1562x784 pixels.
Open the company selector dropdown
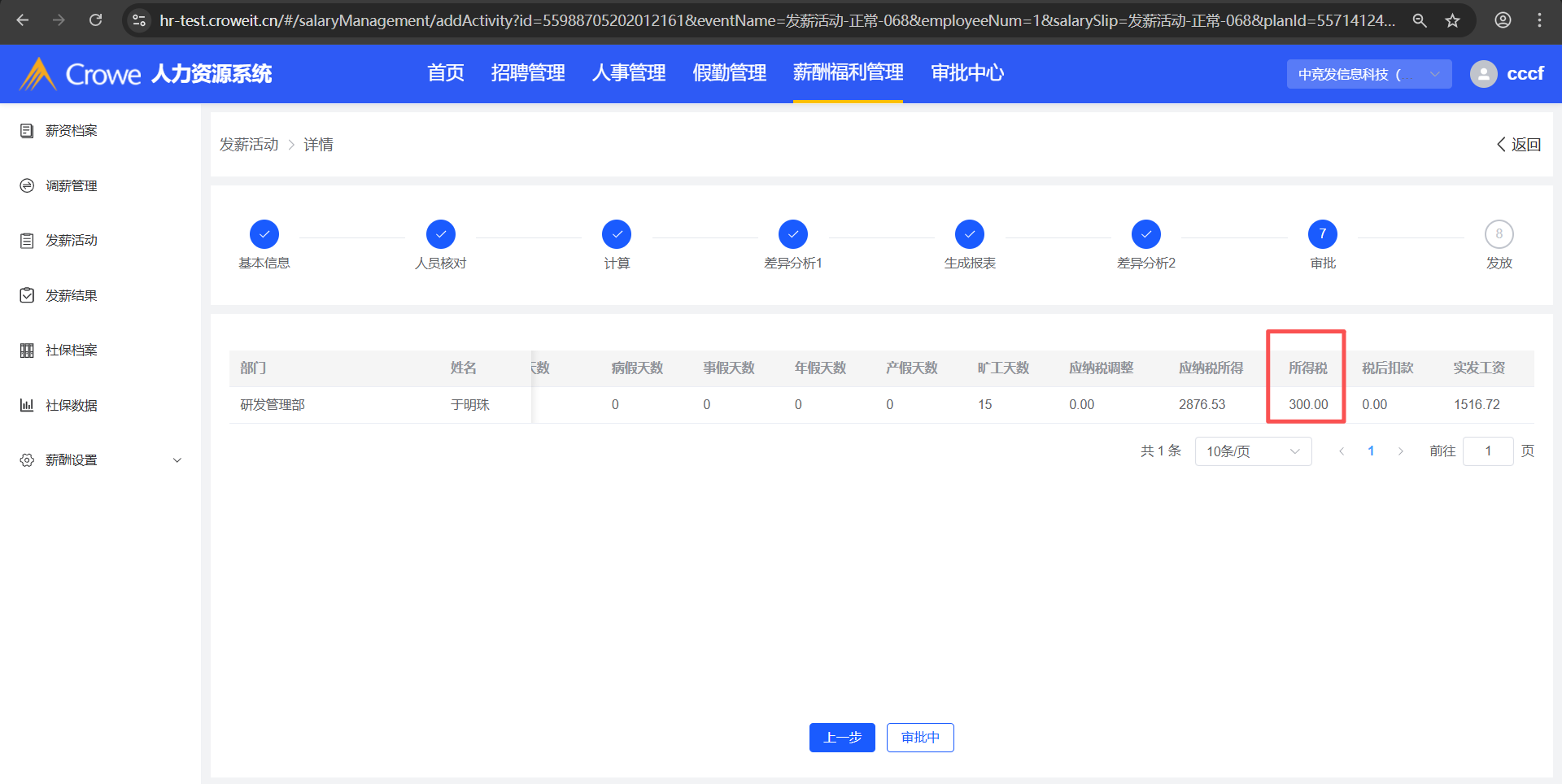click(1368, 74)
